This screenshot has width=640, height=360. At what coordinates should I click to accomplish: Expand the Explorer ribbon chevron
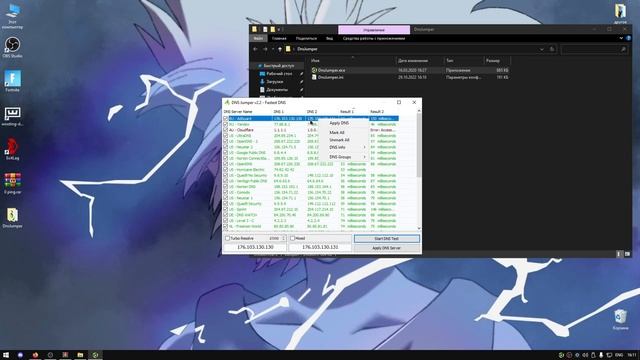click(x=621, y=38)
